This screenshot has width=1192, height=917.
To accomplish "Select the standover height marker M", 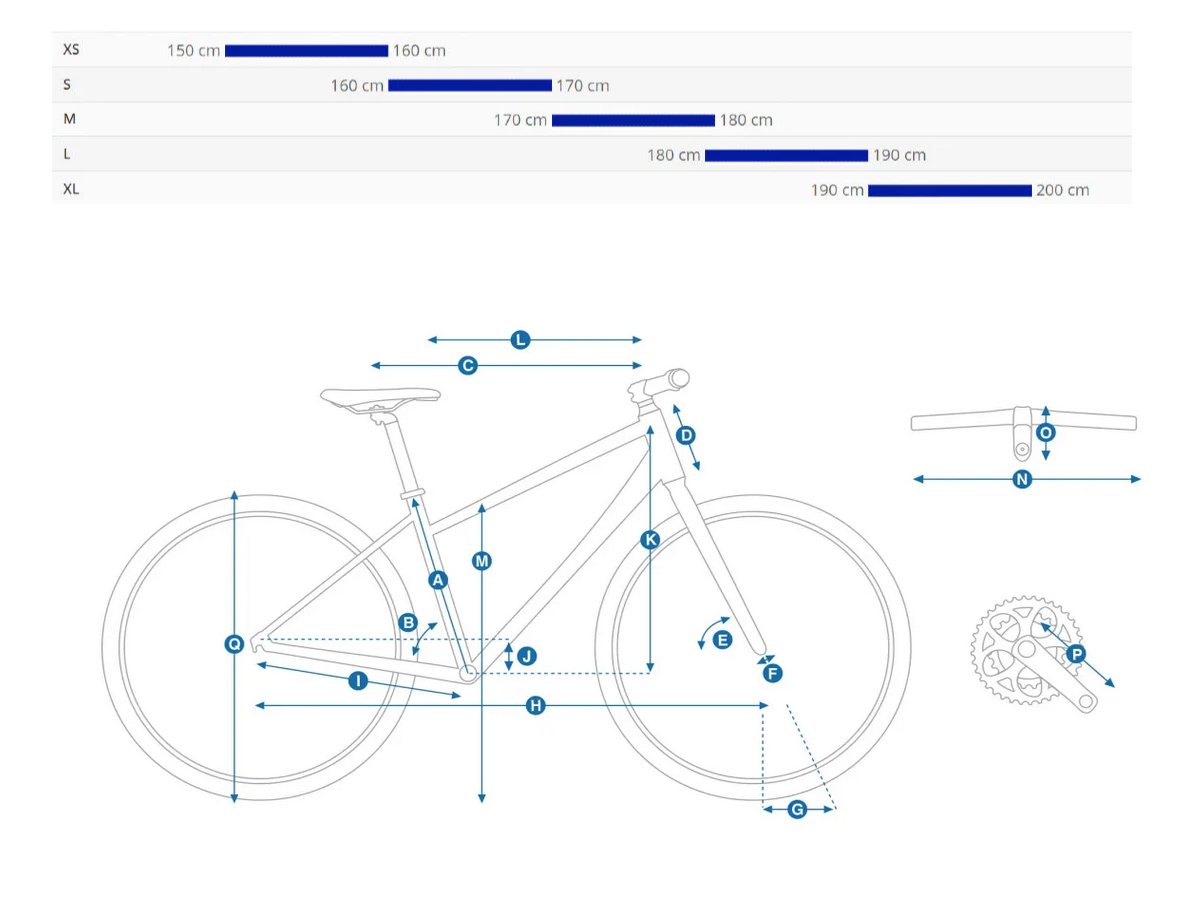I will [x=482, y=562].
